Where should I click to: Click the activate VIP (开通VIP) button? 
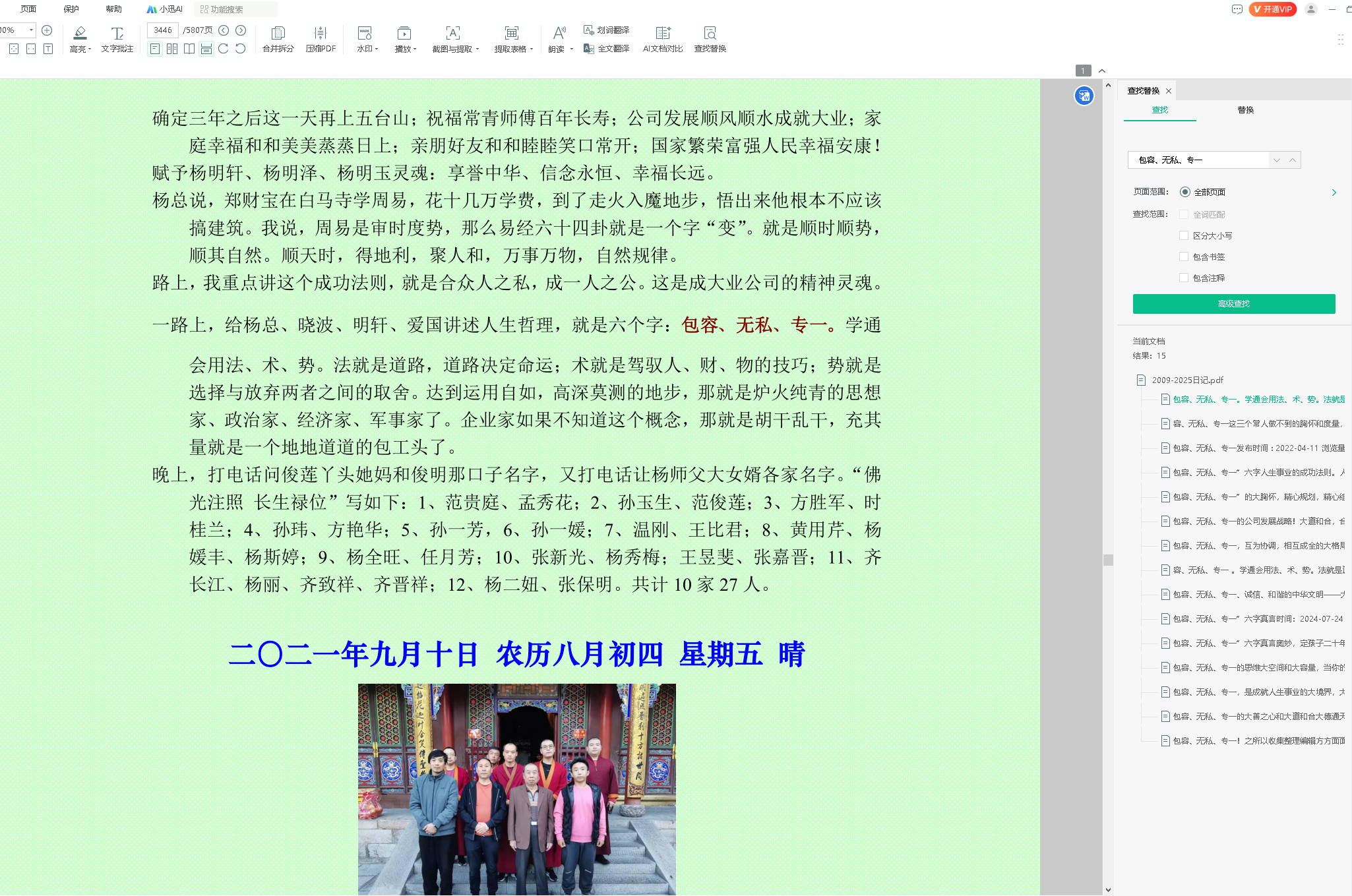1272,9
